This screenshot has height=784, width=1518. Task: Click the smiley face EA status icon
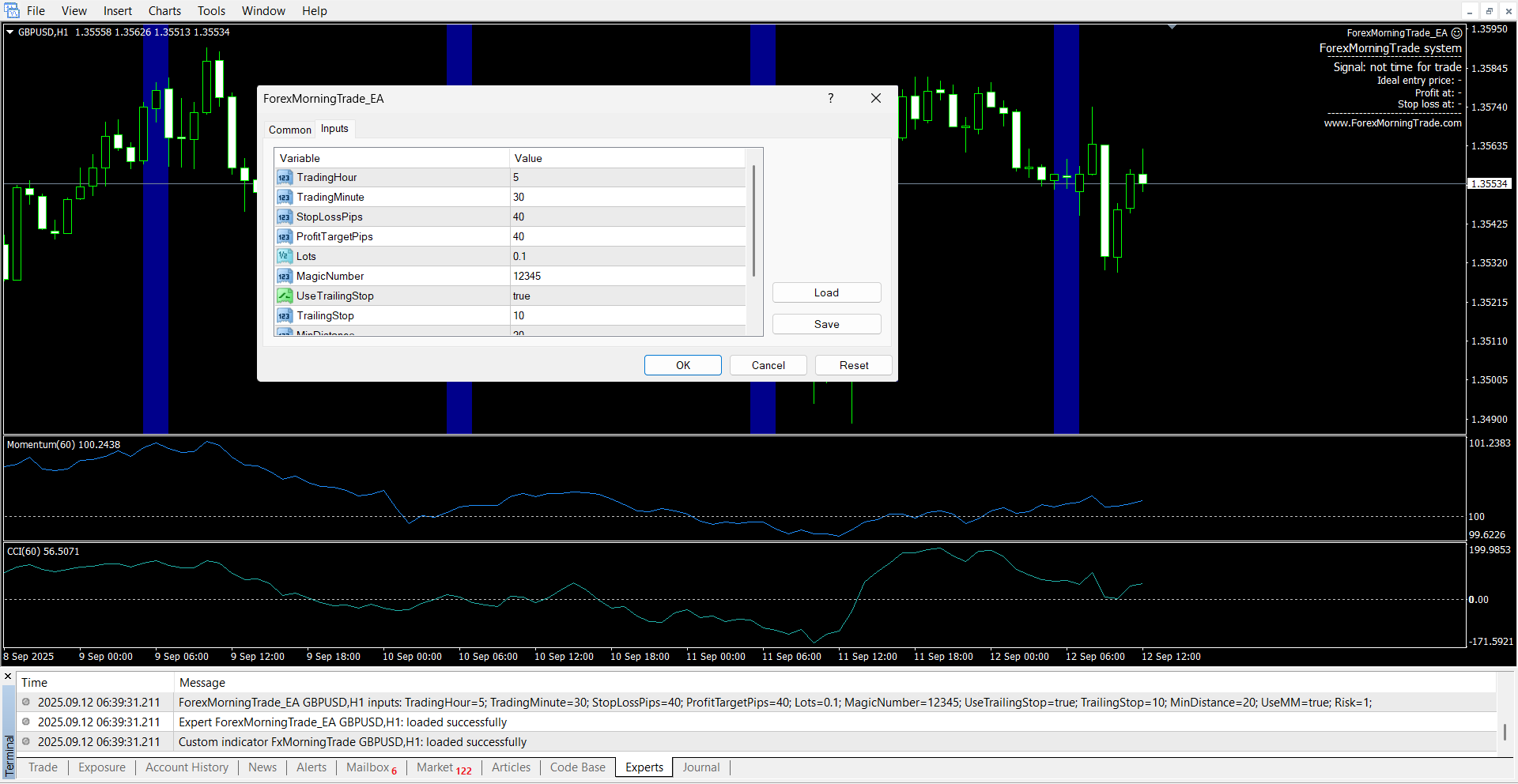[x=1456, y=33]
